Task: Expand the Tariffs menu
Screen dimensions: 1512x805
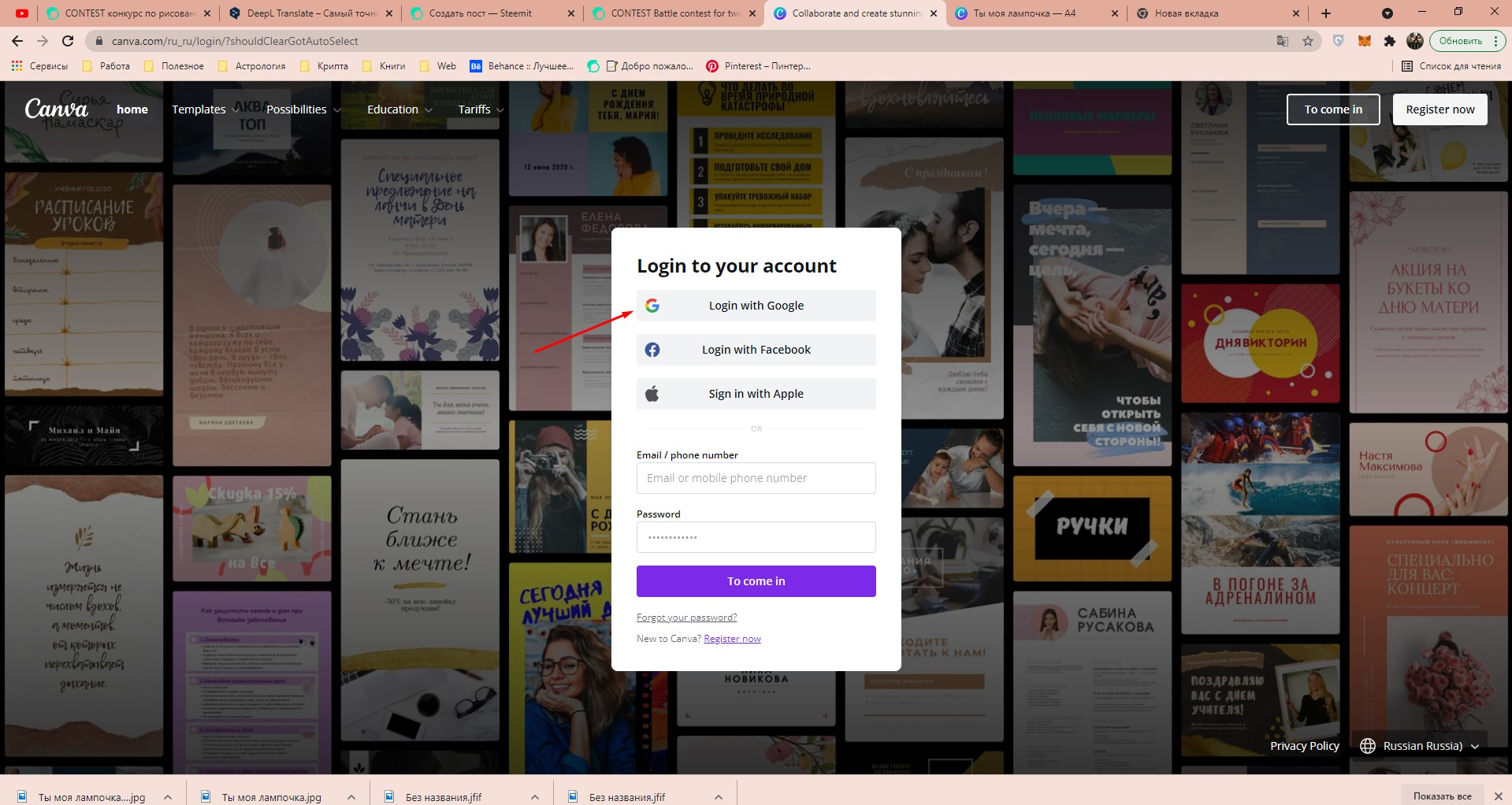Action: [481, 109]
